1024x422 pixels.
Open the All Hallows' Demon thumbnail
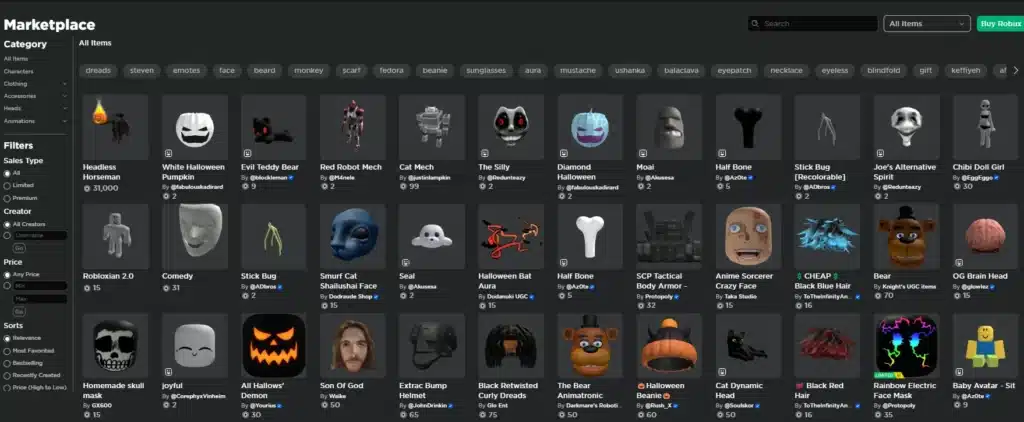tap(274, 346)
